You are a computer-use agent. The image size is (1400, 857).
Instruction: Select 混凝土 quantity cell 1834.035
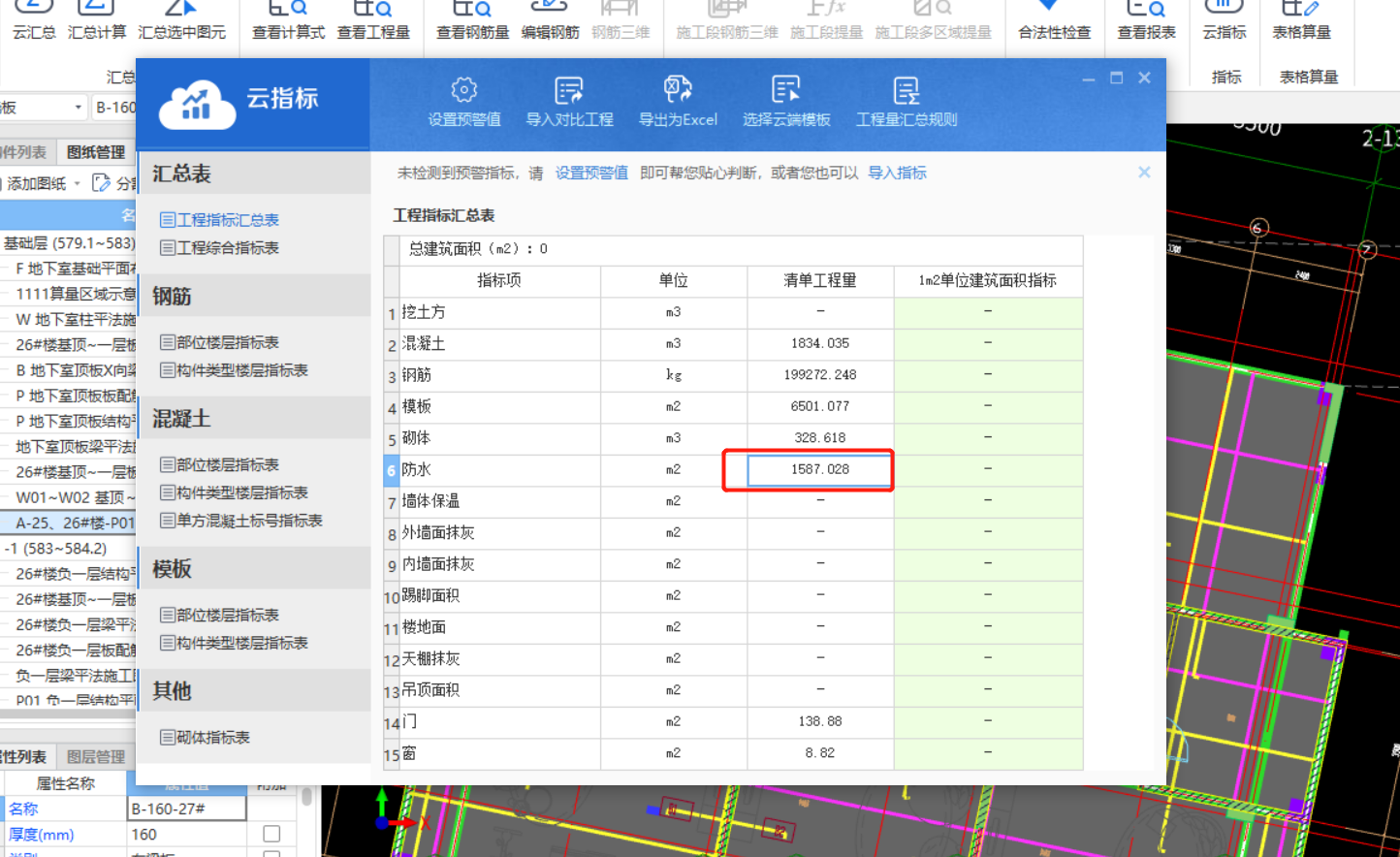(x=820, y=343)
